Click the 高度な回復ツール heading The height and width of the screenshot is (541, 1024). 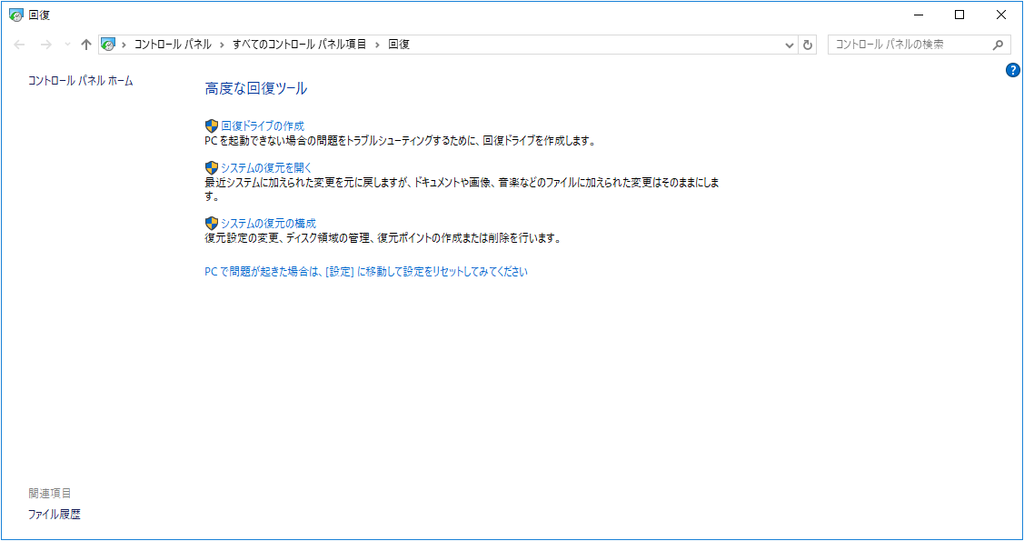[x=256, y=89]
